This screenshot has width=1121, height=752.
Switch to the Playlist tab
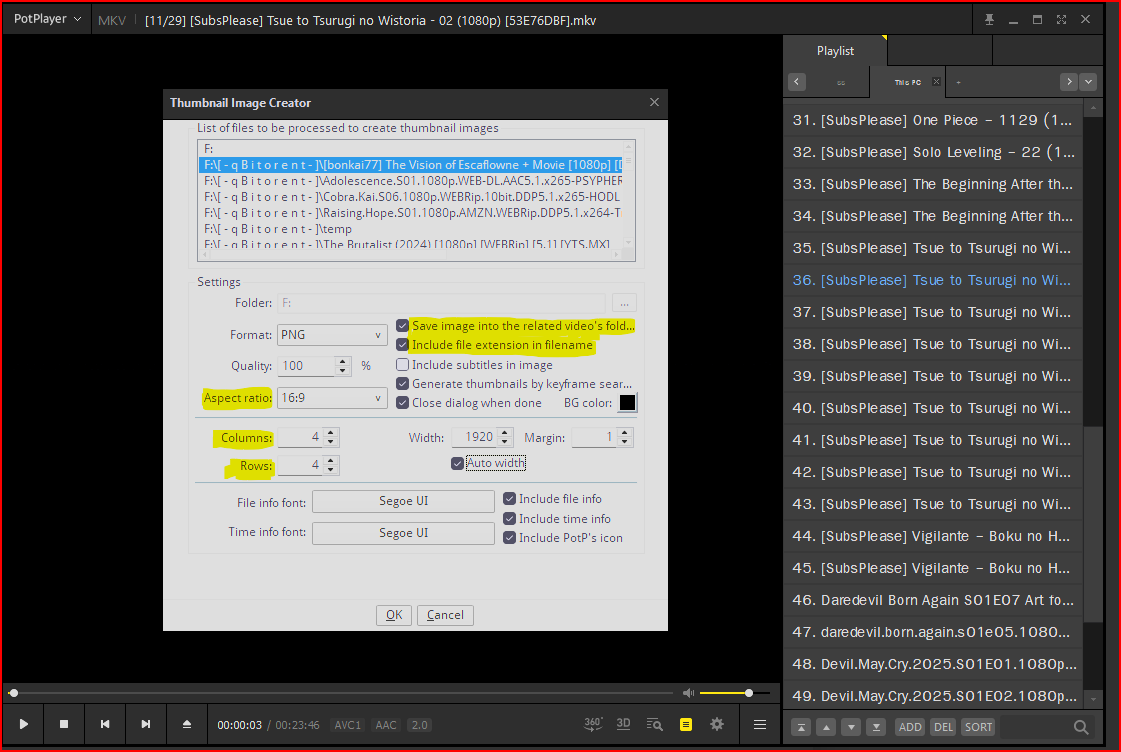[x=835, y=51]
